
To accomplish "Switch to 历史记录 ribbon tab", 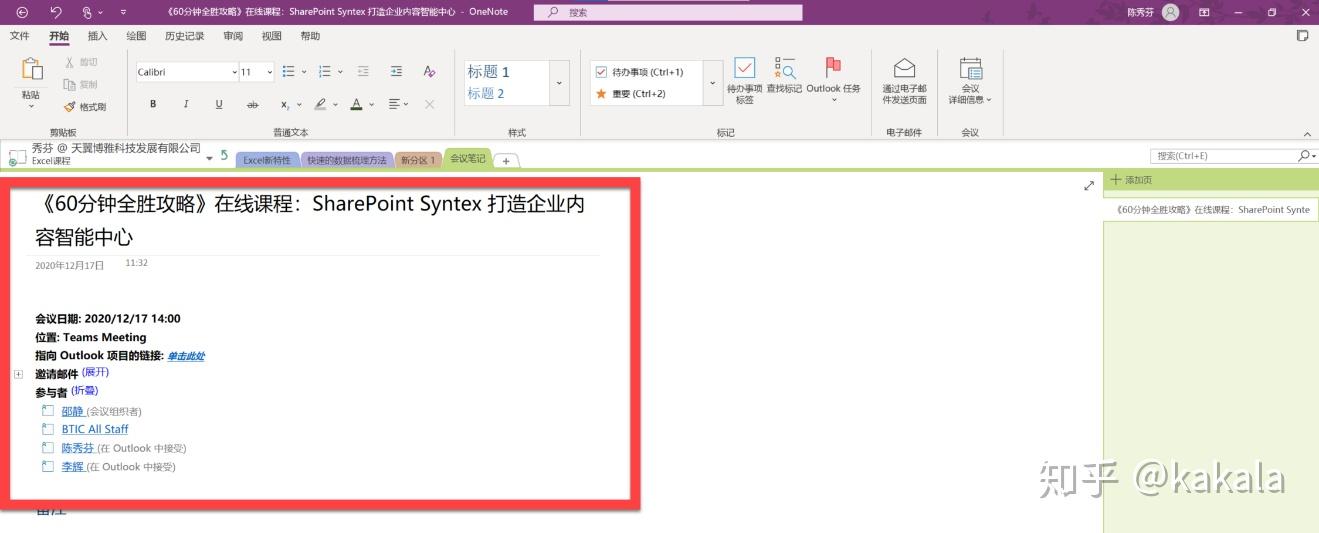I will (x=184, y=36).
